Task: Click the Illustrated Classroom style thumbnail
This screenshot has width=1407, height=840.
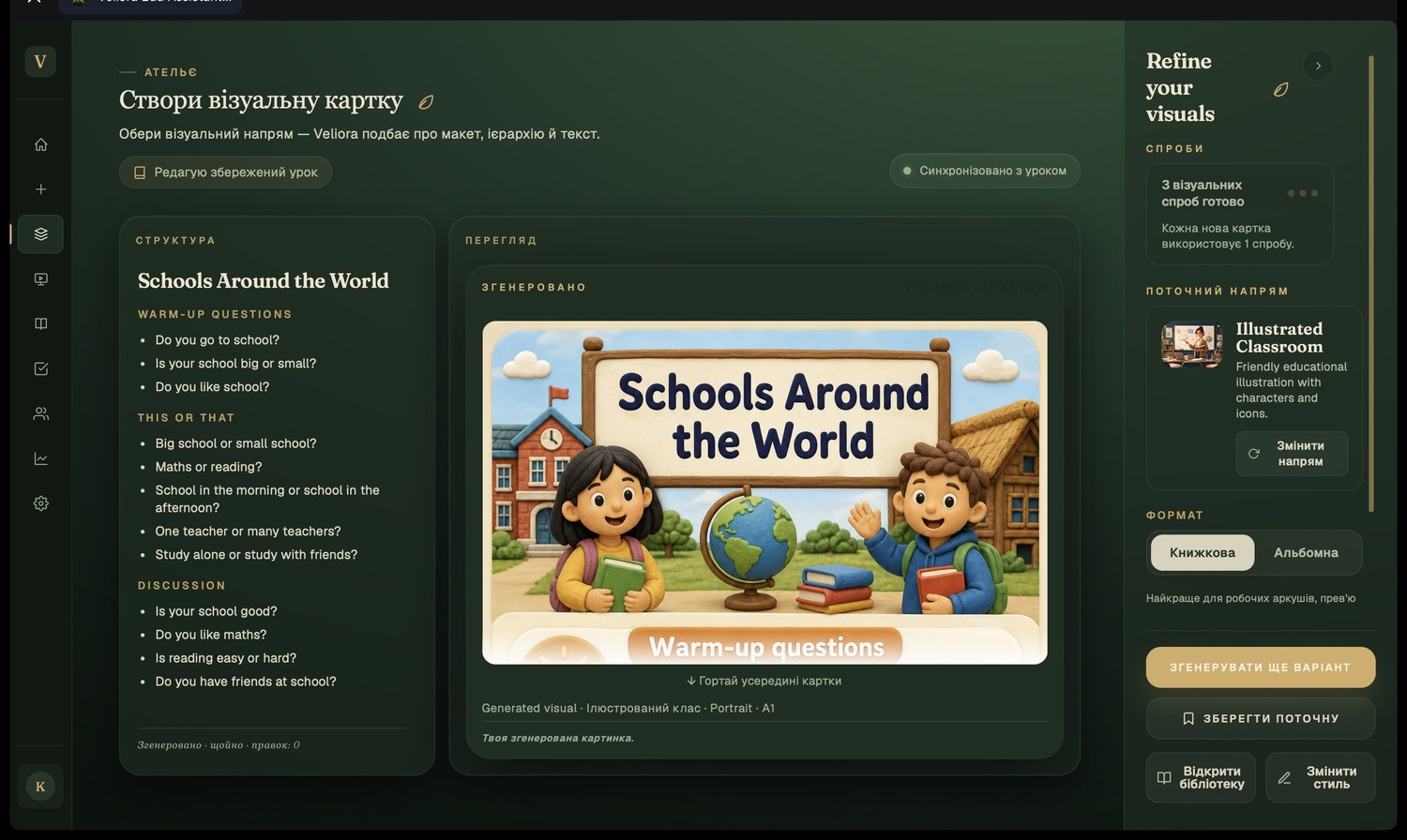Action: click(1192, 345)
